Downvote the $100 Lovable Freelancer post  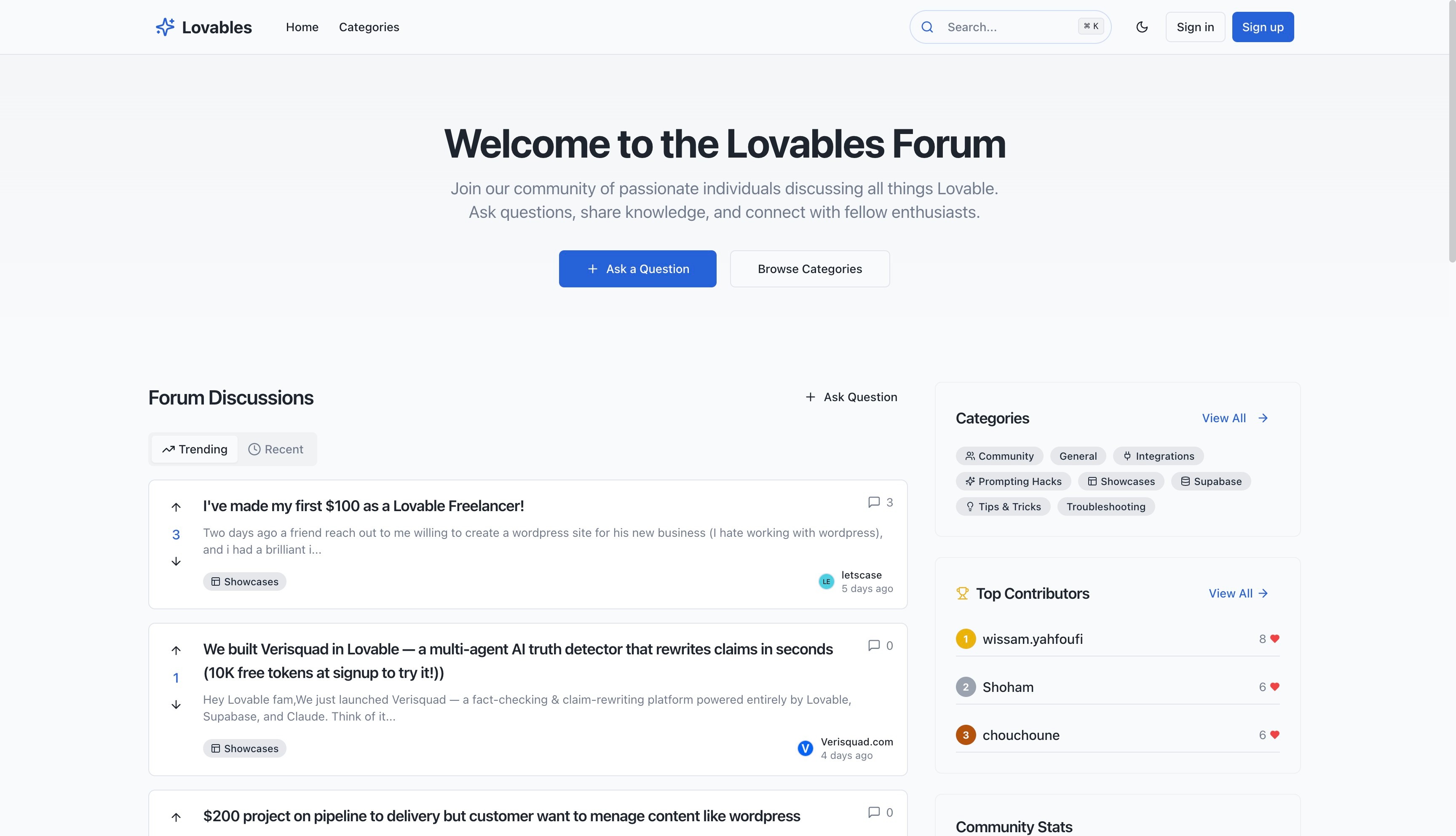click(176, 562)
